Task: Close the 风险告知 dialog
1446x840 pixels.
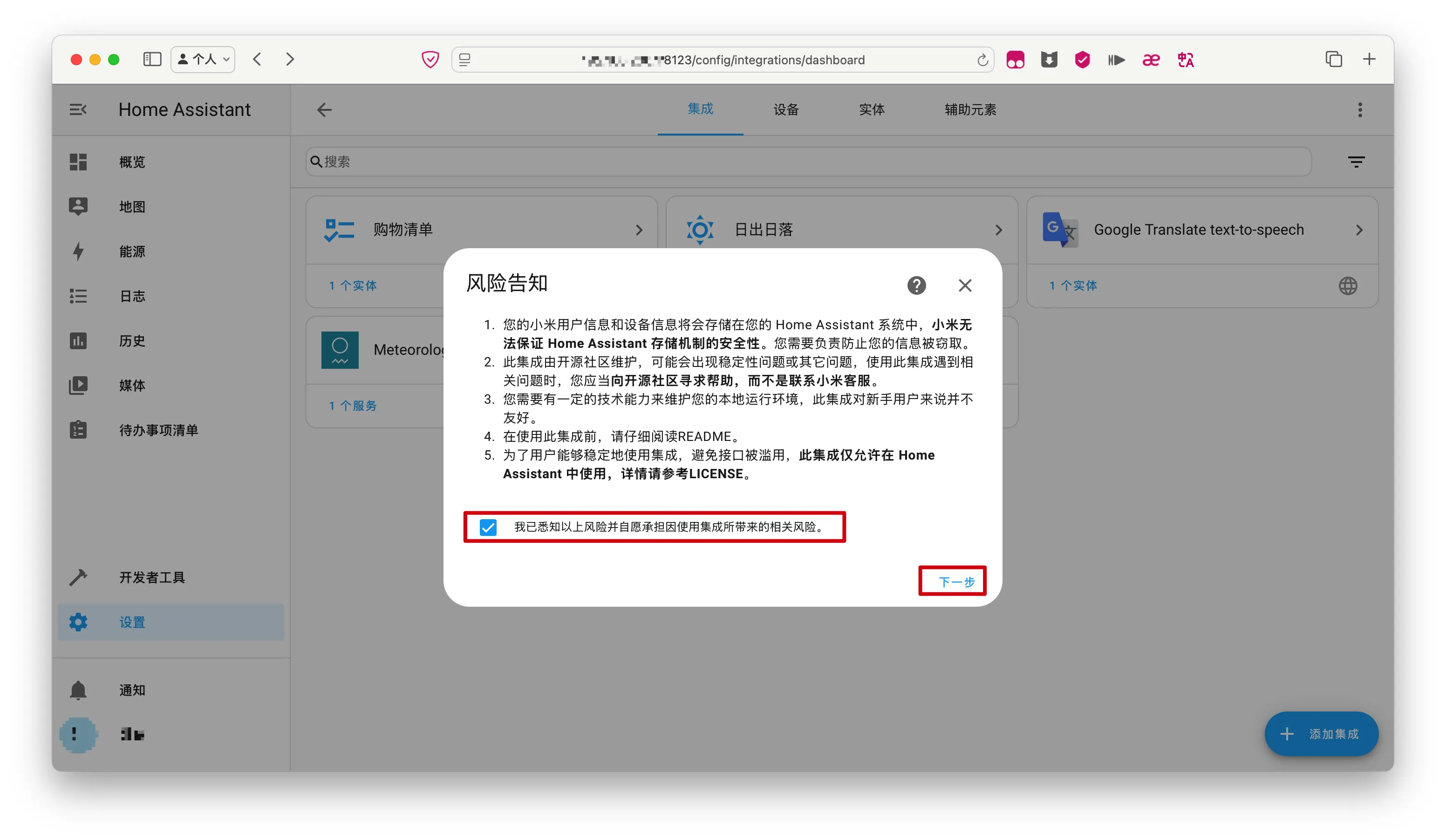Action: [965, 285]
